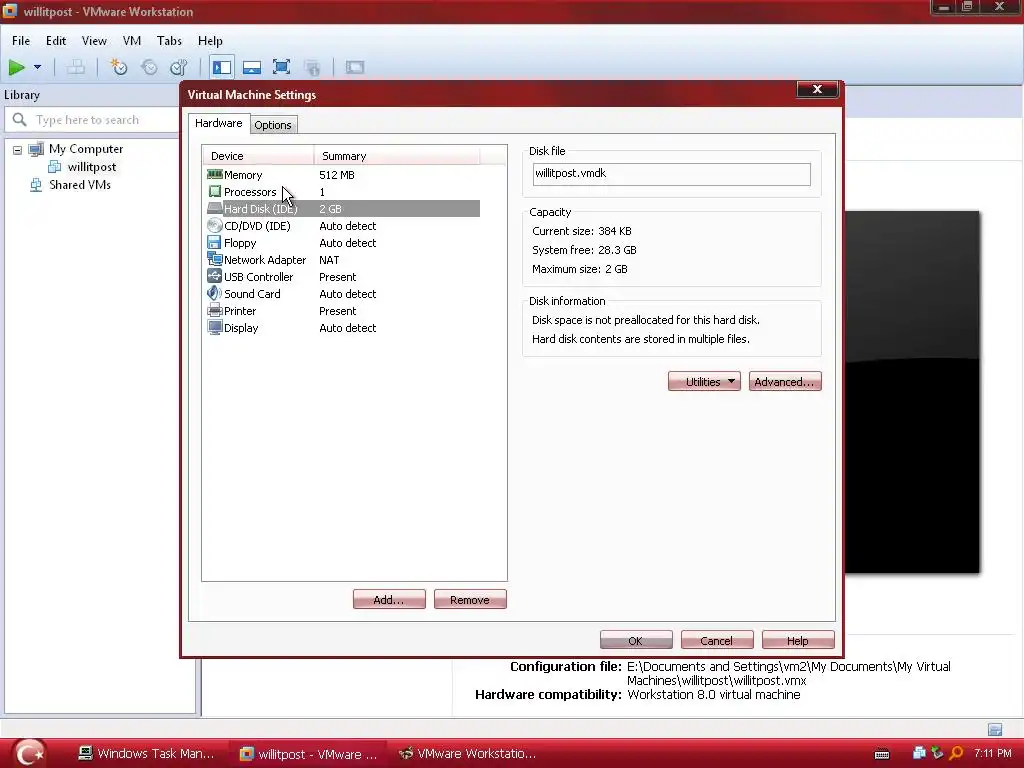Click the Revert to Snapshot toolbar icon
The height and width of the screenshot is (768, 1024).
(149, 67)
